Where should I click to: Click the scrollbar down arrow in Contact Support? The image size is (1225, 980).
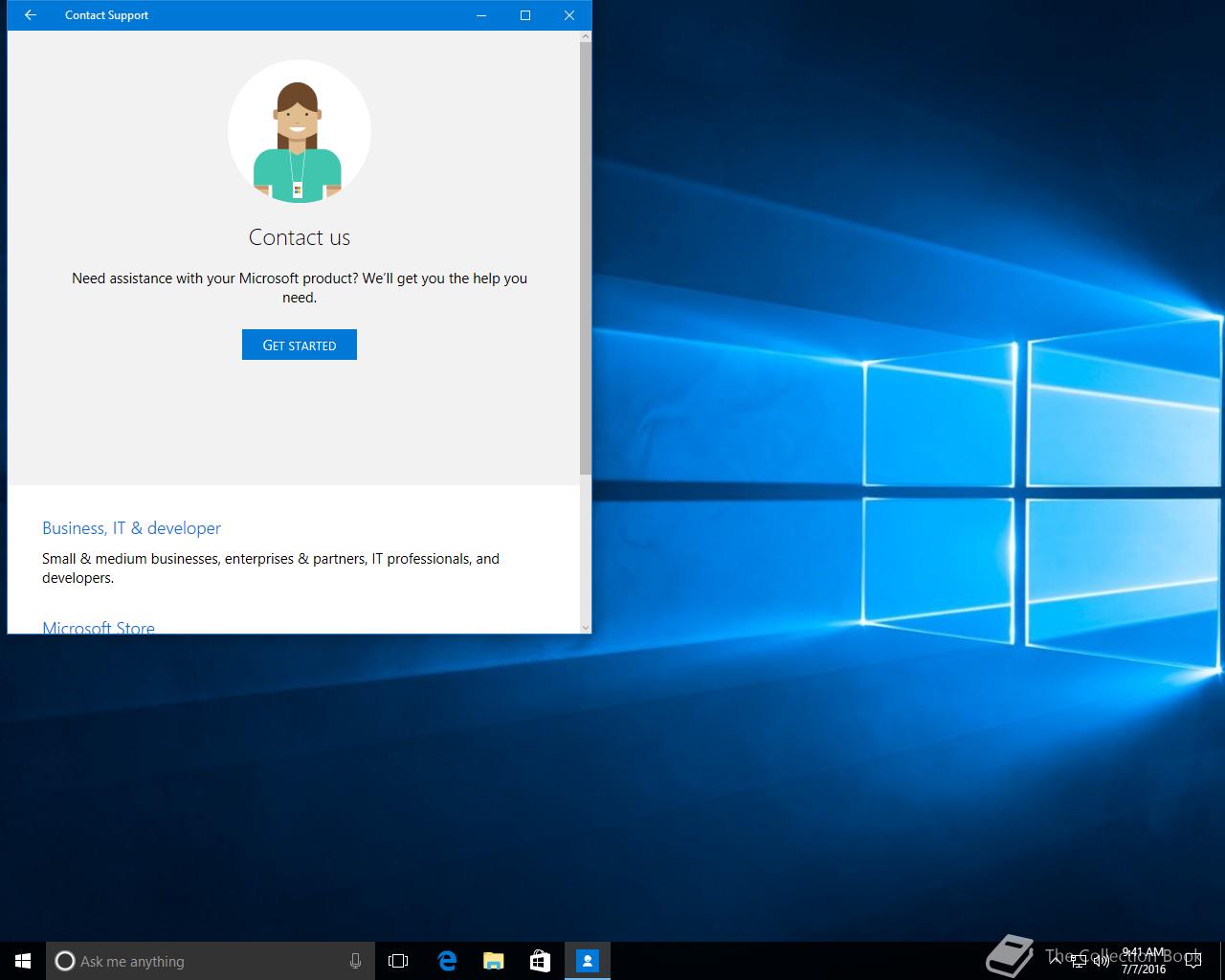click(x=586, y=627)
